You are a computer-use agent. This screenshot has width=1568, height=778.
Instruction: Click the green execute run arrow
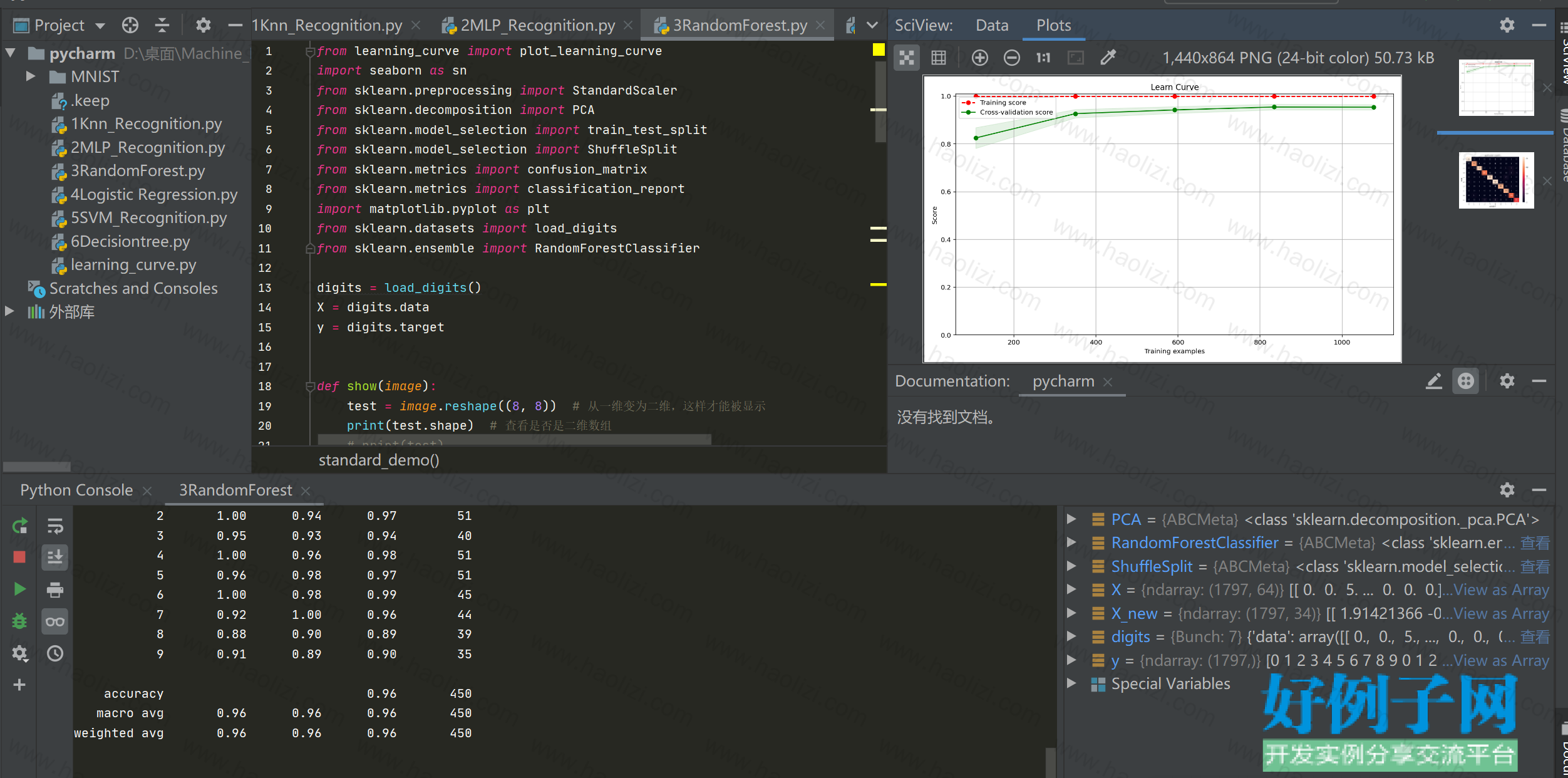(x=19, y=589)
